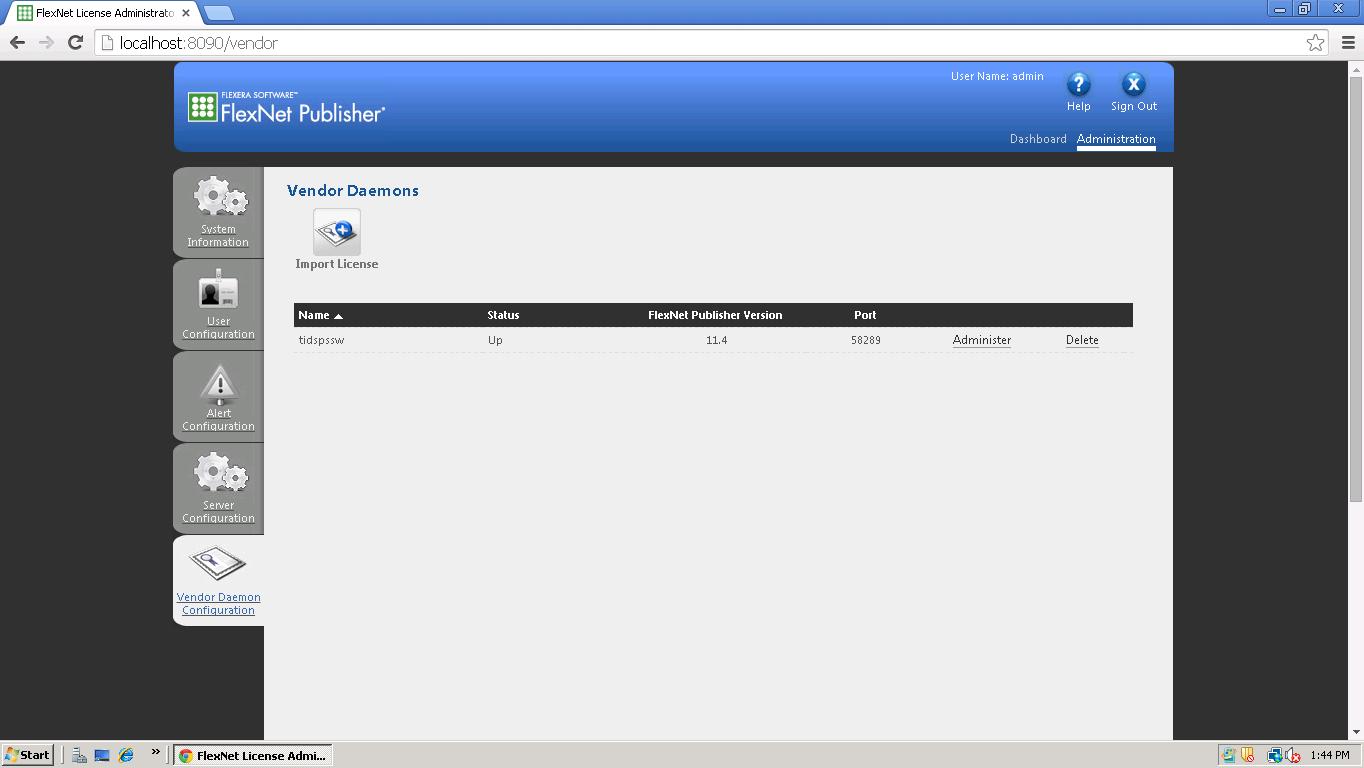Click the 1:44 PM taskbar clock
1364x768 pixels.
(1329, 755)
